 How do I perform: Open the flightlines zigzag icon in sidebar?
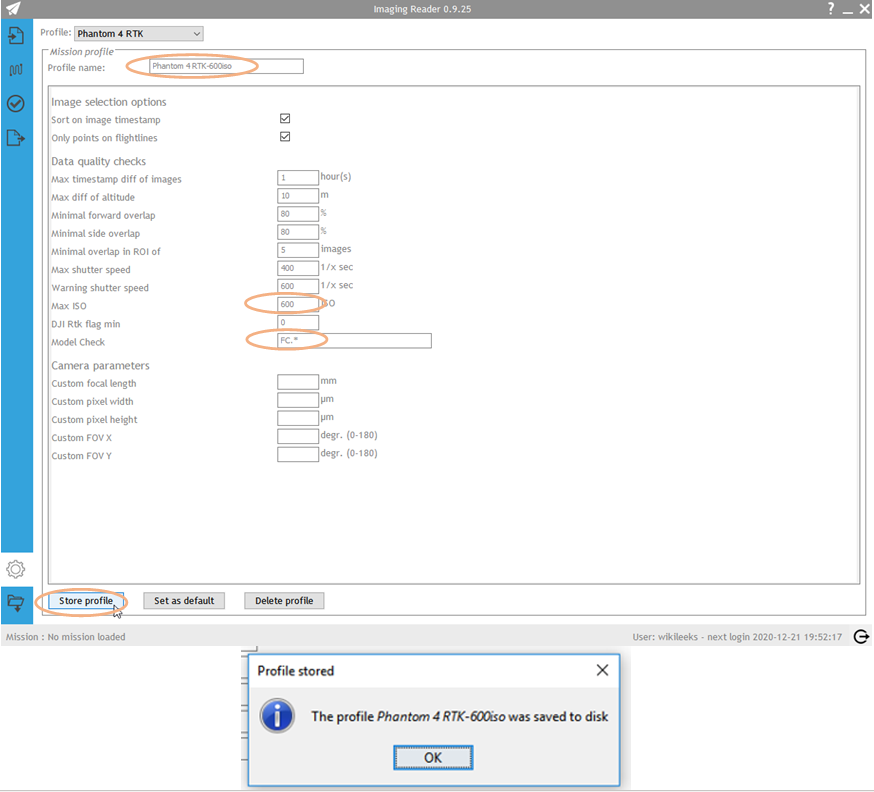[x=16, y=70]
